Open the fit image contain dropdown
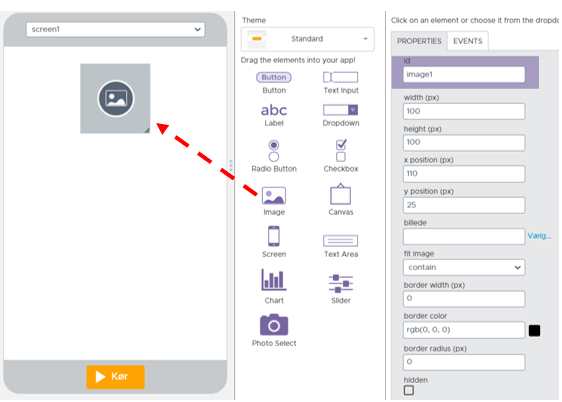Viewport: 562px width, 402px height. 464,268
